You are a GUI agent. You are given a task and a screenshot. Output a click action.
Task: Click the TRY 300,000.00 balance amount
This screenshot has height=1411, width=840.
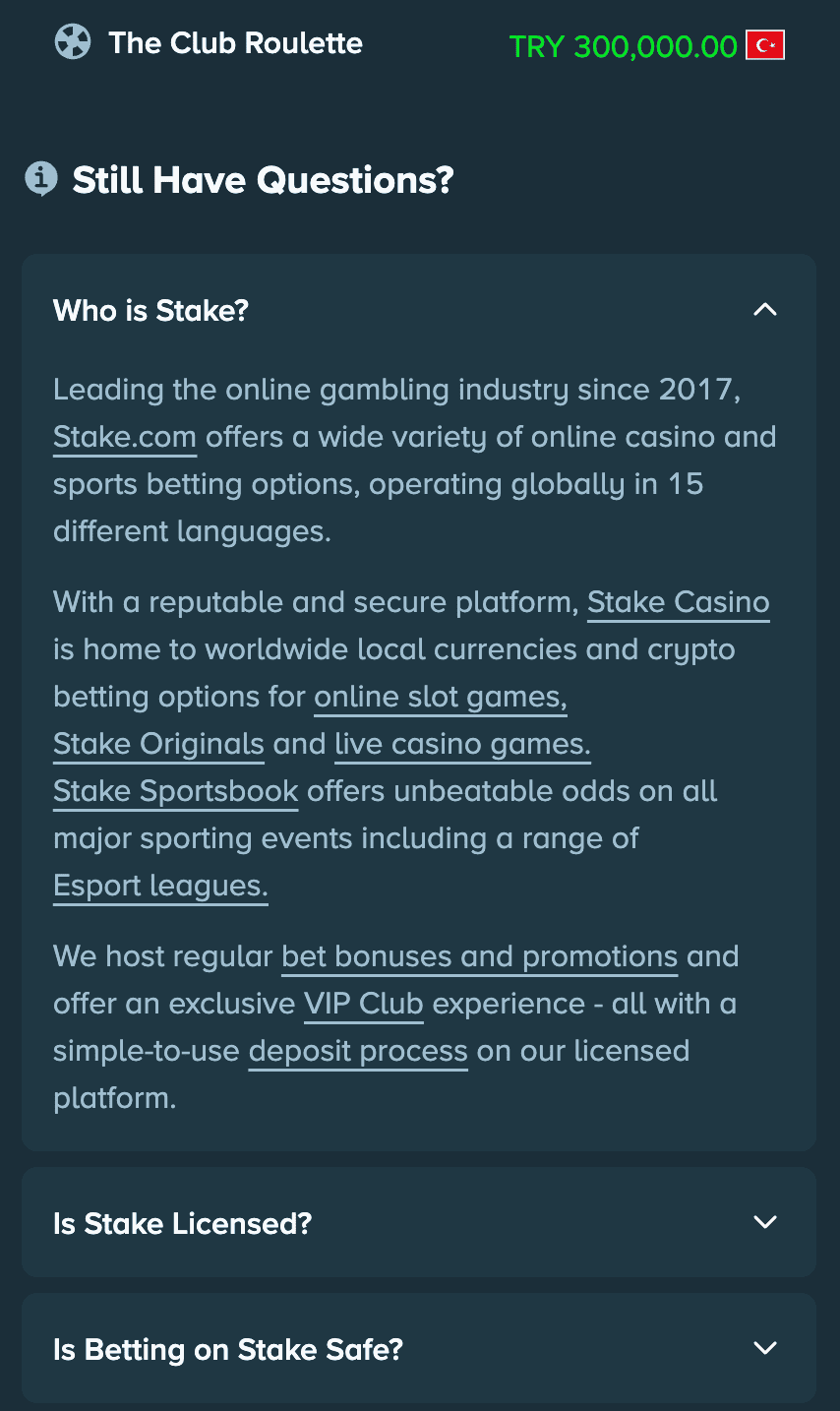click(623, 46)
